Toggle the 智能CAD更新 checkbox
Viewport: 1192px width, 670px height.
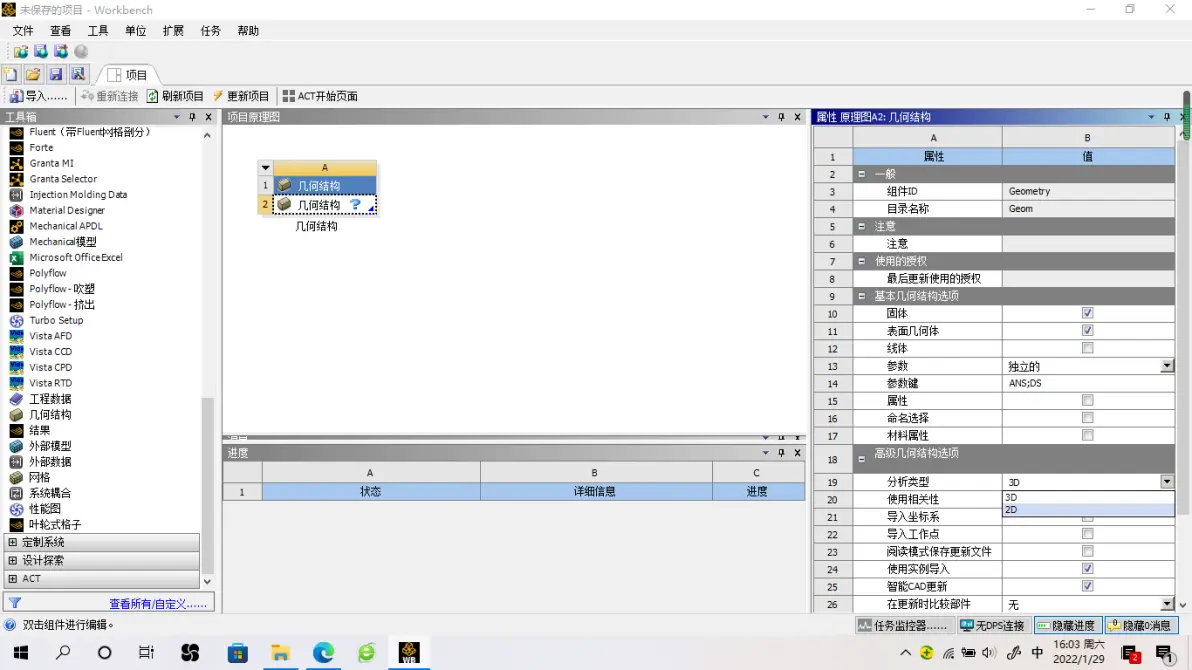[1087, 586]
